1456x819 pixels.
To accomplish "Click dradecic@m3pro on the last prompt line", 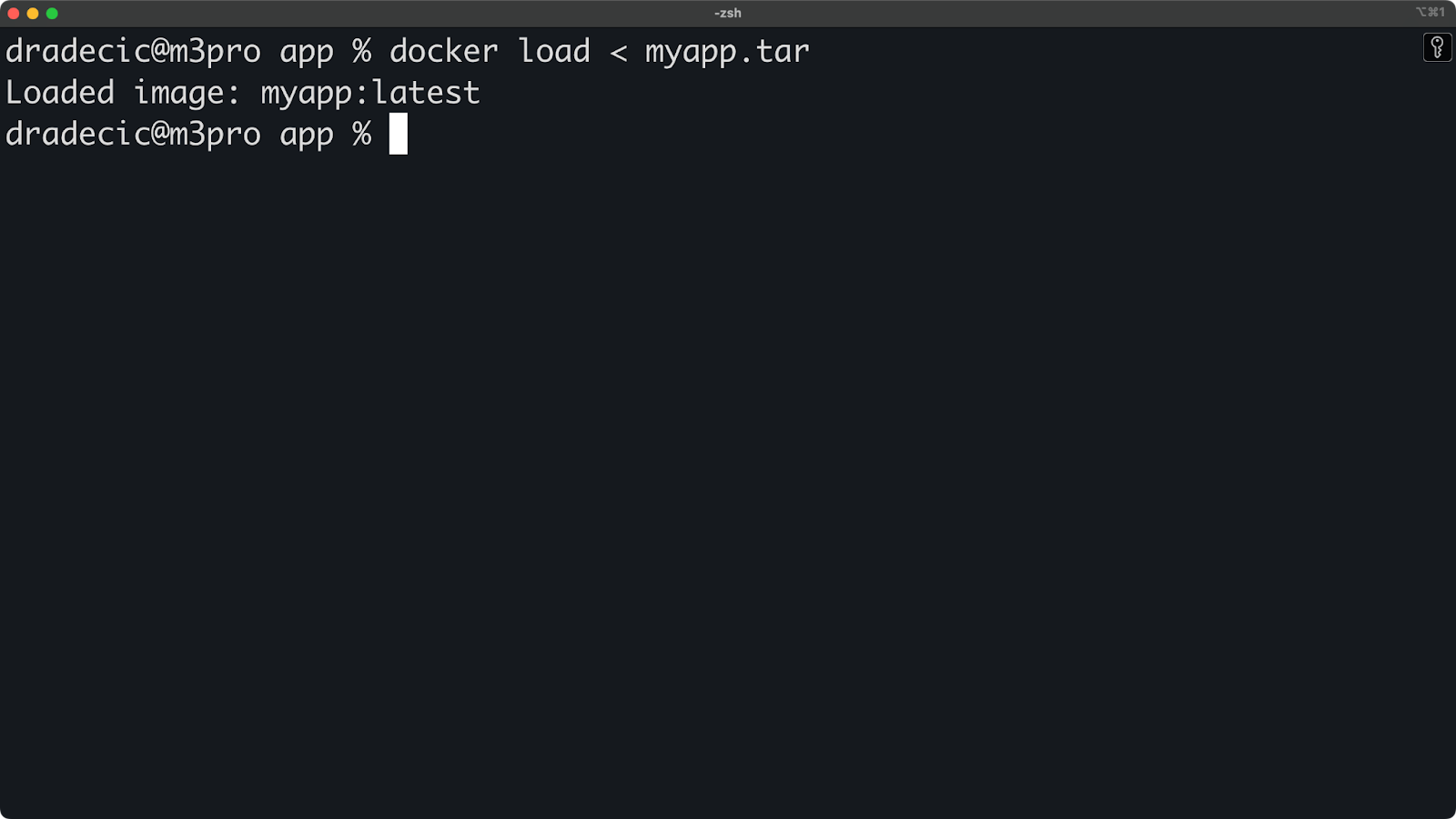I will [x=133, y=135].
